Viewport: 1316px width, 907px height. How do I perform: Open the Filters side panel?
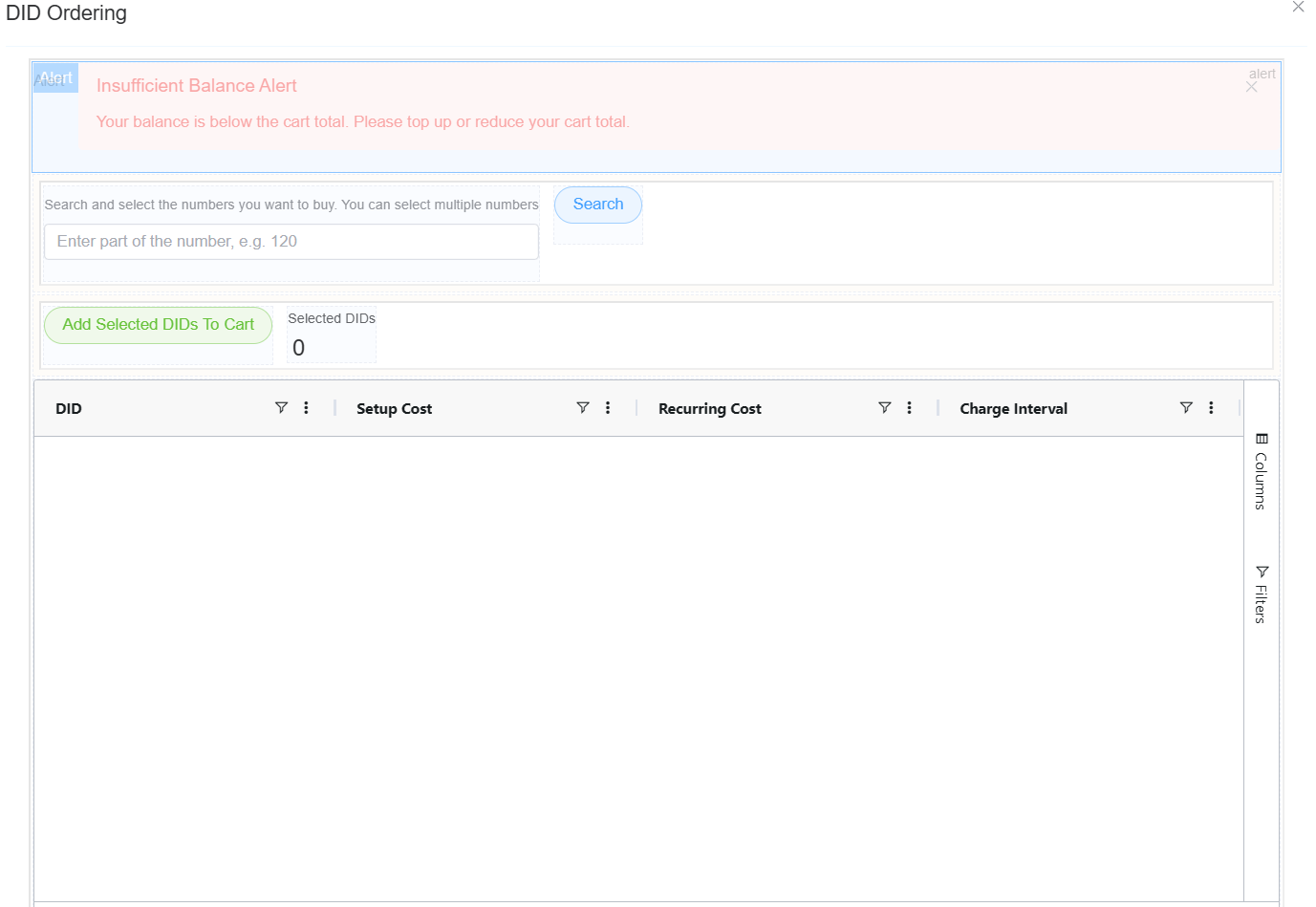(x=1262, y=594)
